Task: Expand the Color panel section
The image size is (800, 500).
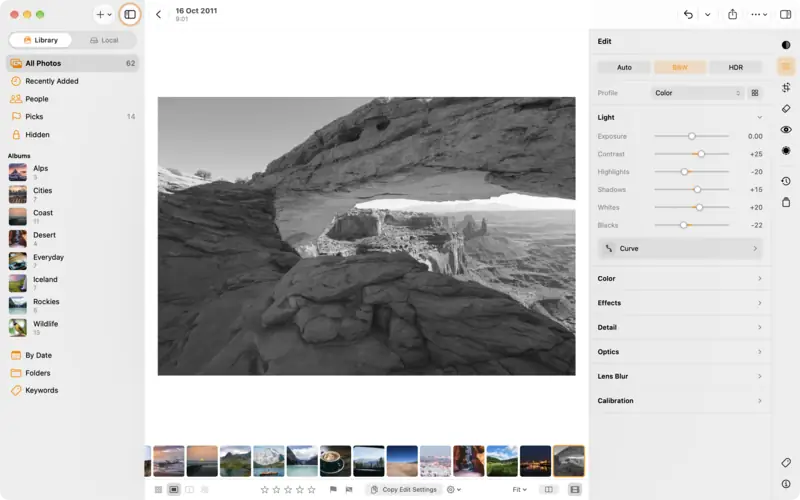Action: pos(680,279)
